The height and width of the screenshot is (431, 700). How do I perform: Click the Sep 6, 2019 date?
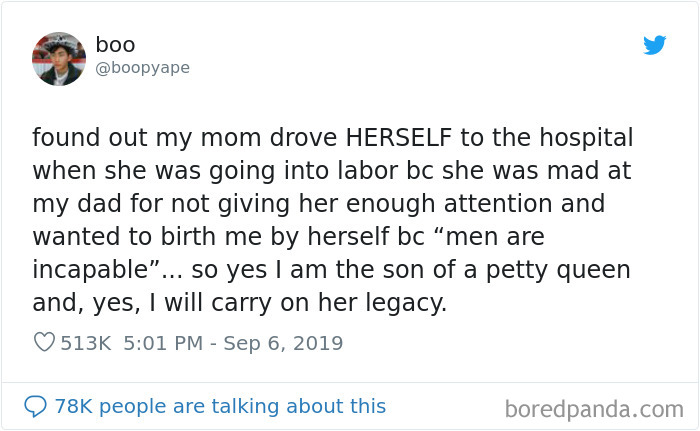pyautogui.click(x=284, y=343)
